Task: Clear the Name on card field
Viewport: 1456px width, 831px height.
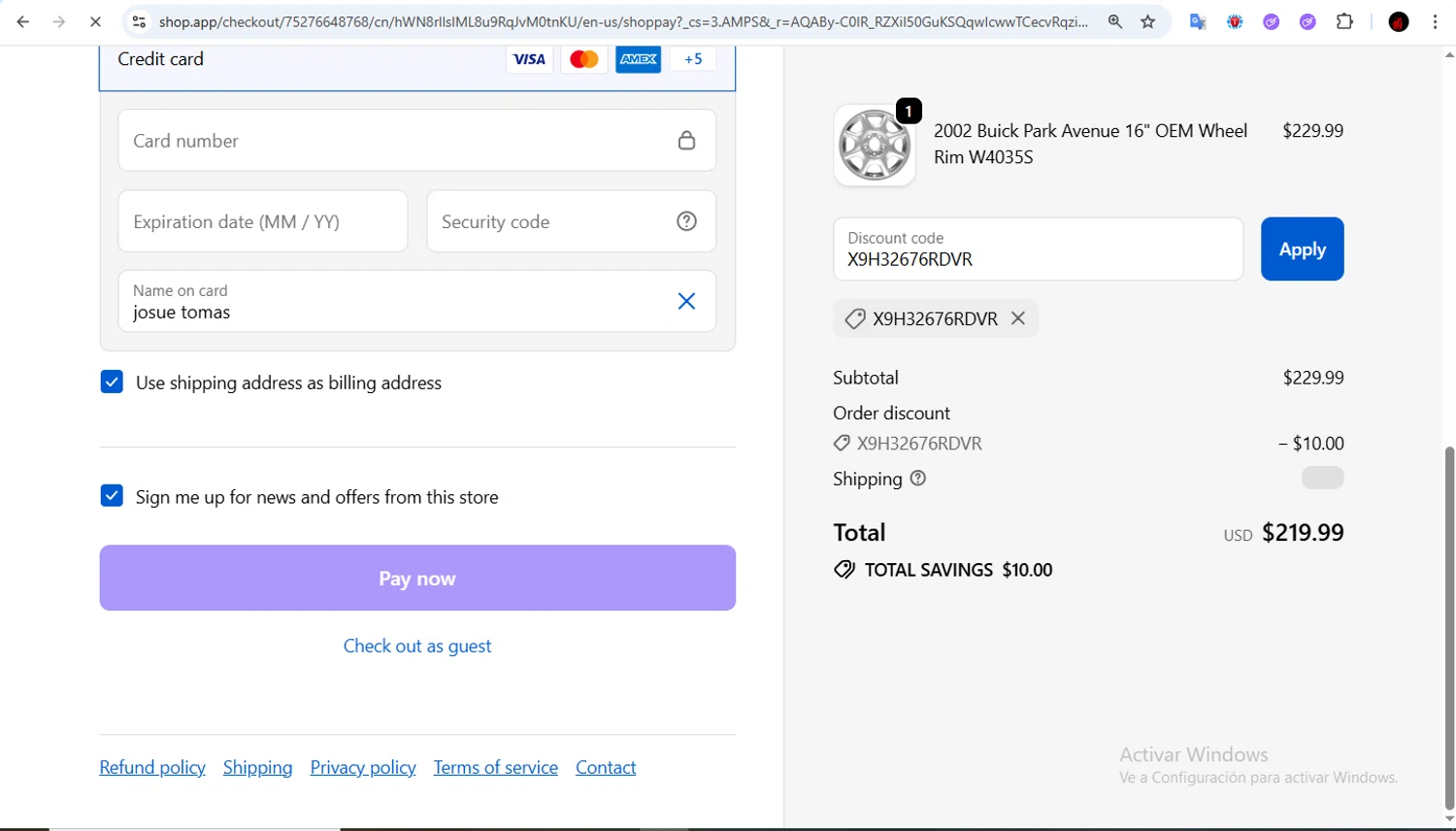Action: [686, 301]
